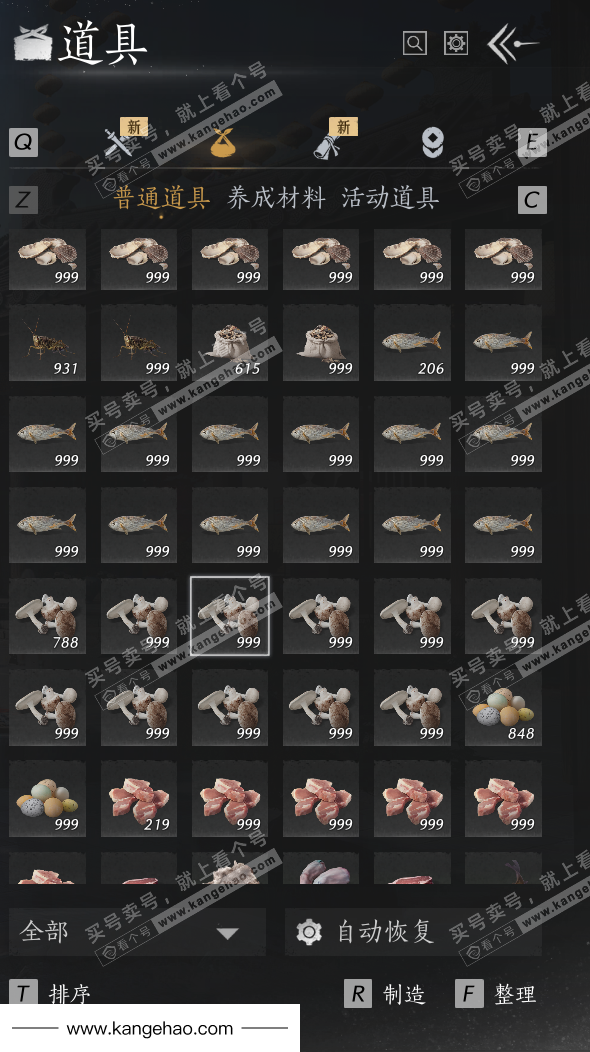
Task: Select the scroll category icon marked new
Action: pyautogui.click(x=328, y=143)
